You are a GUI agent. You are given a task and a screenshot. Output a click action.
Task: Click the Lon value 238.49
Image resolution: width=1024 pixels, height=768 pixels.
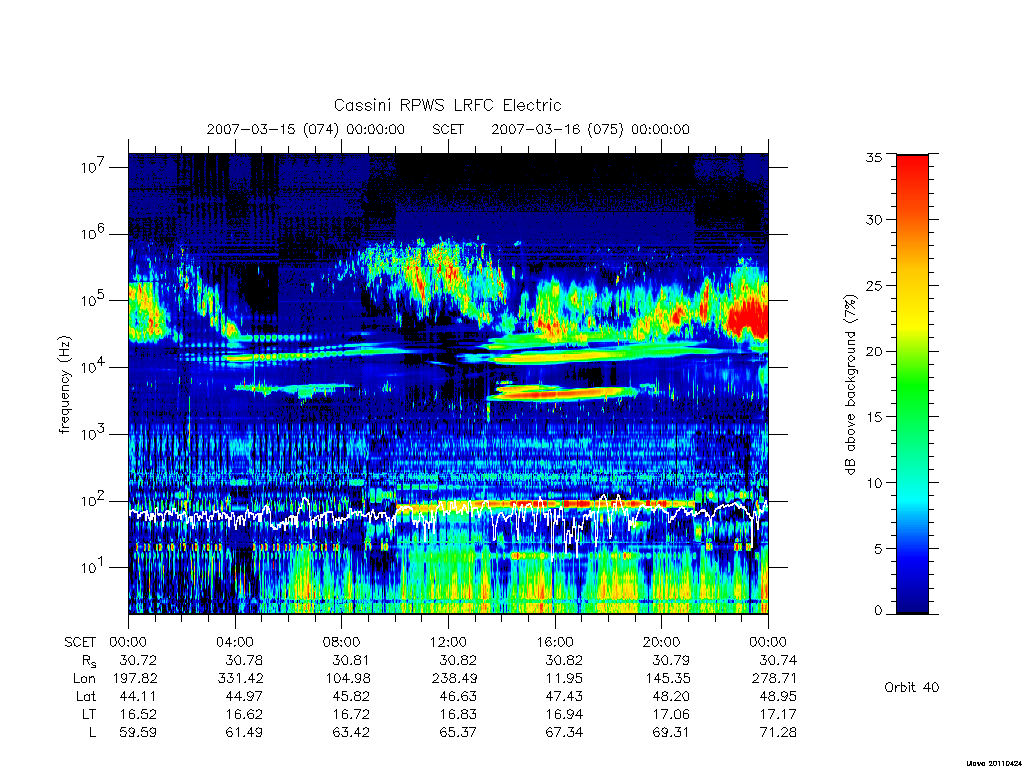tap(454, 679)
